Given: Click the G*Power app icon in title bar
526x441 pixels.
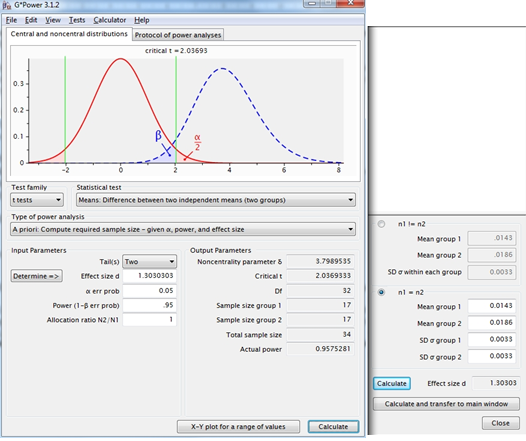Looking at the screenshot, I should click(x=7, y=5).
